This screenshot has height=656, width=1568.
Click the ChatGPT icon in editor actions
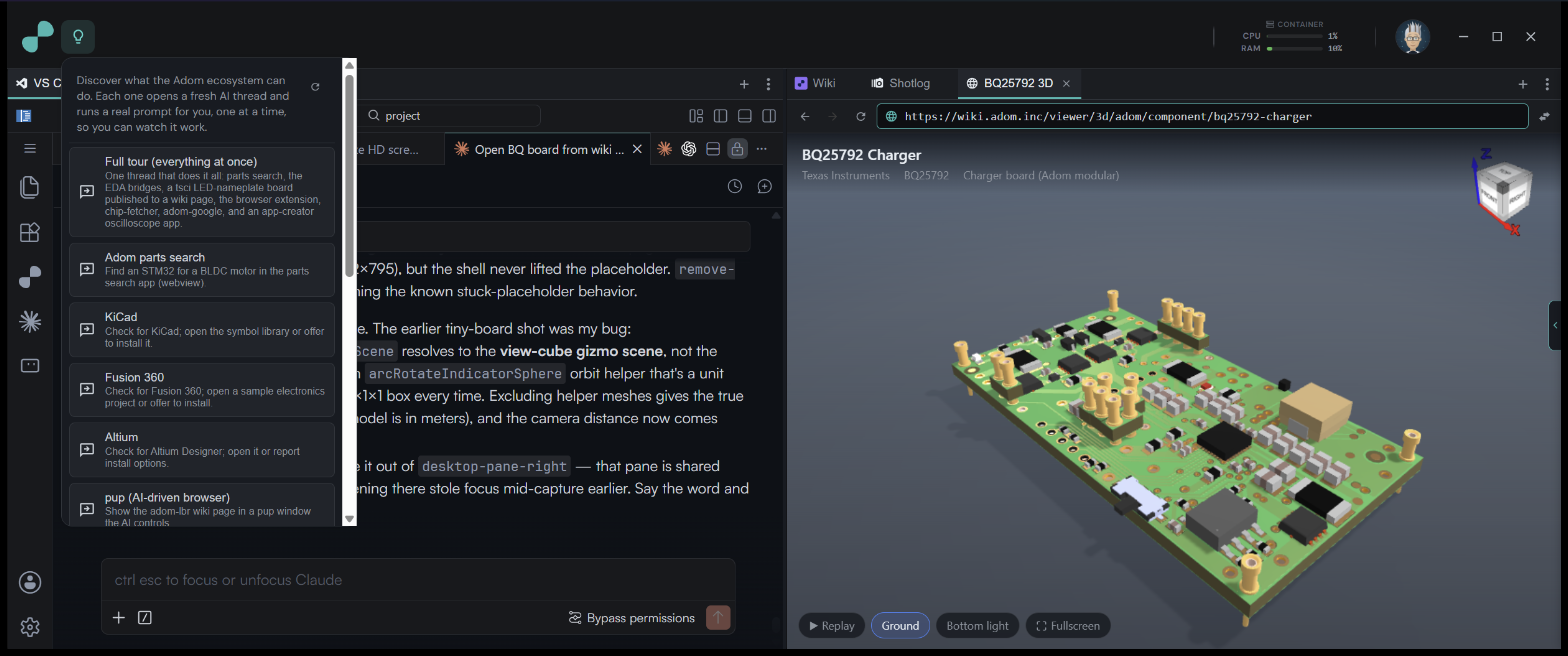click(x=688, y=149)
